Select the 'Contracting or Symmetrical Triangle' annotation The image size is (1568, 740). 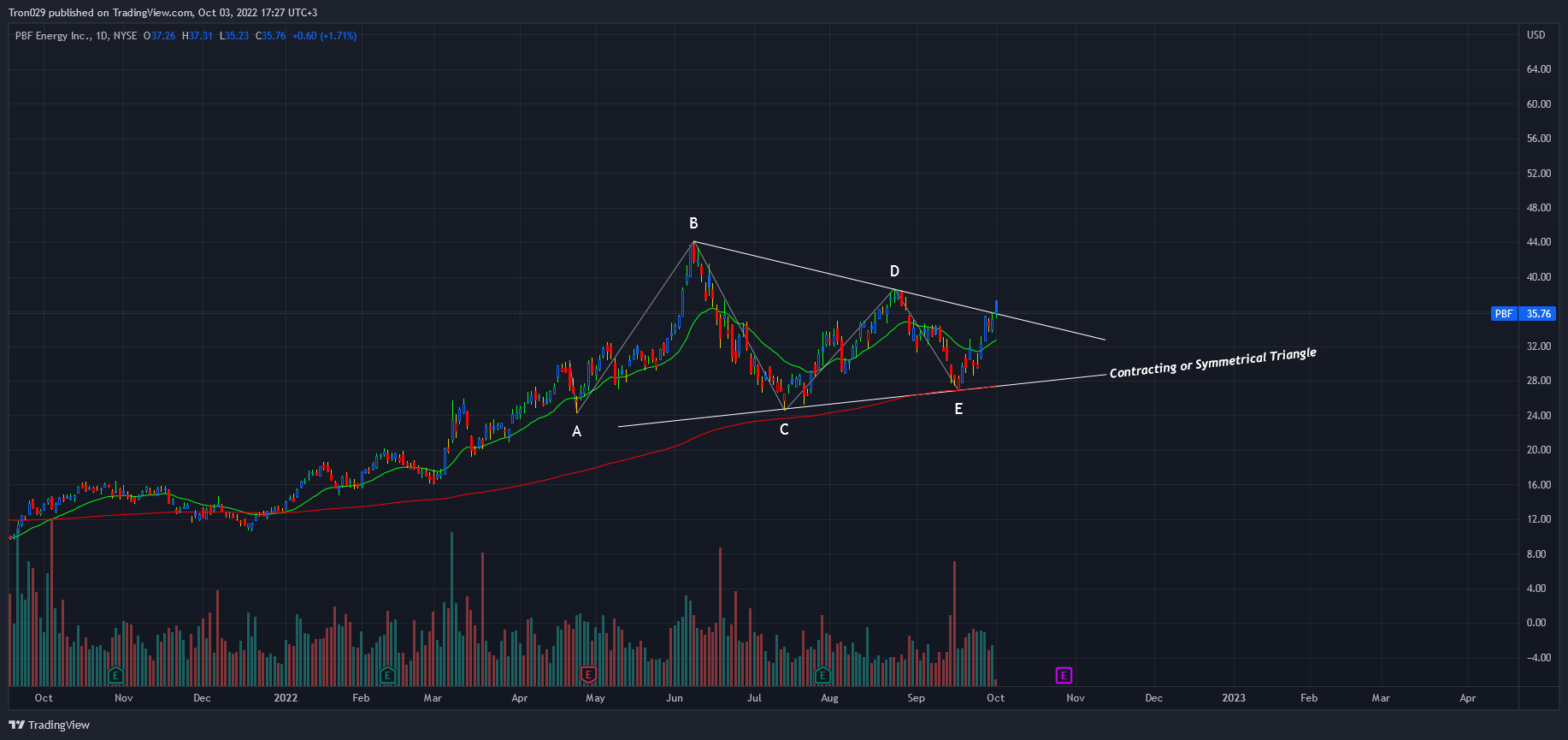point(1212,363)
